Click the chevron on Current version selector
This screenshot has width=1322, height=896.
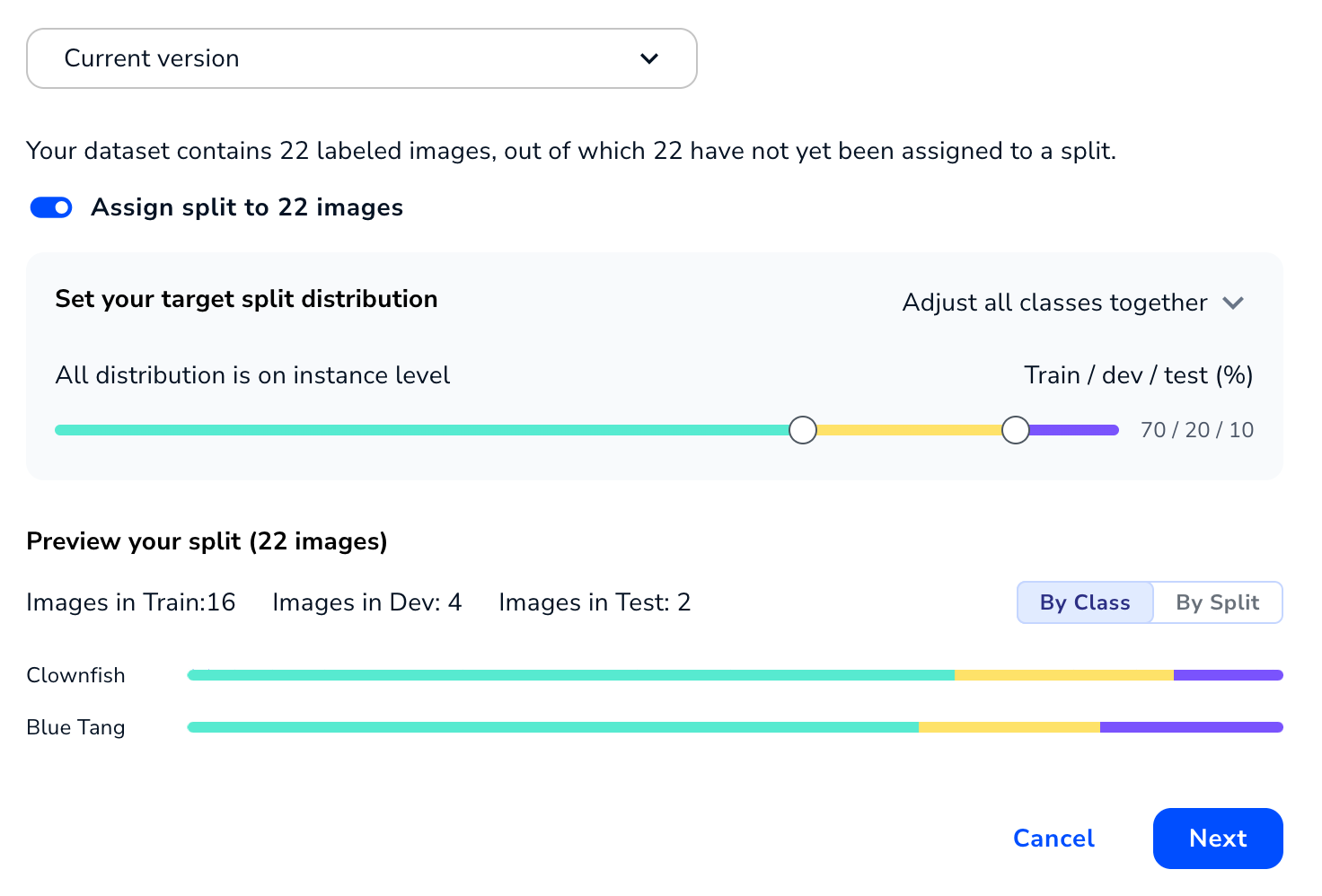coord(648,58)
